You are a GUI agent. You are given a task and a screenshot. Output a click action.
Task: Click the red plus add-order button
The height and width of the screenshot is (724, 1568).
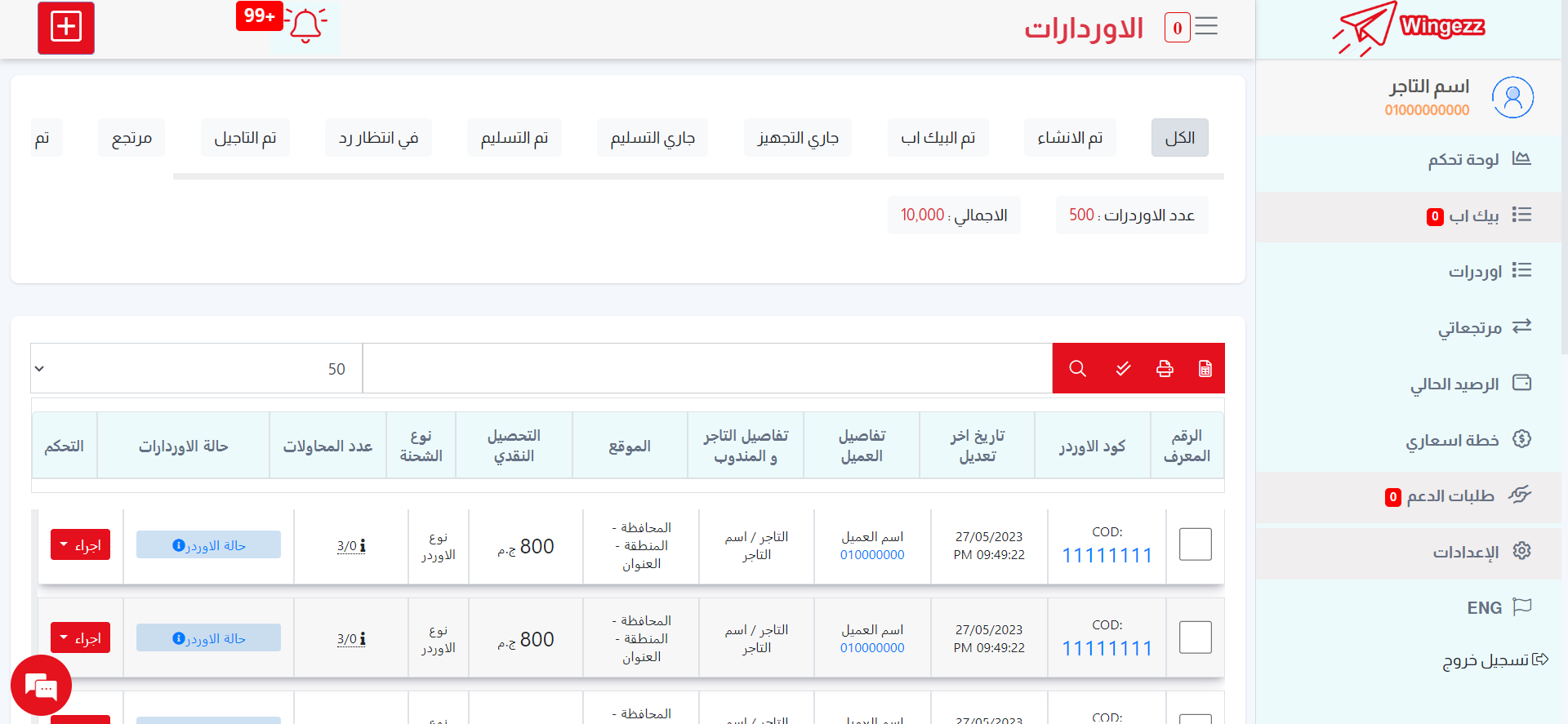[66, 28]
